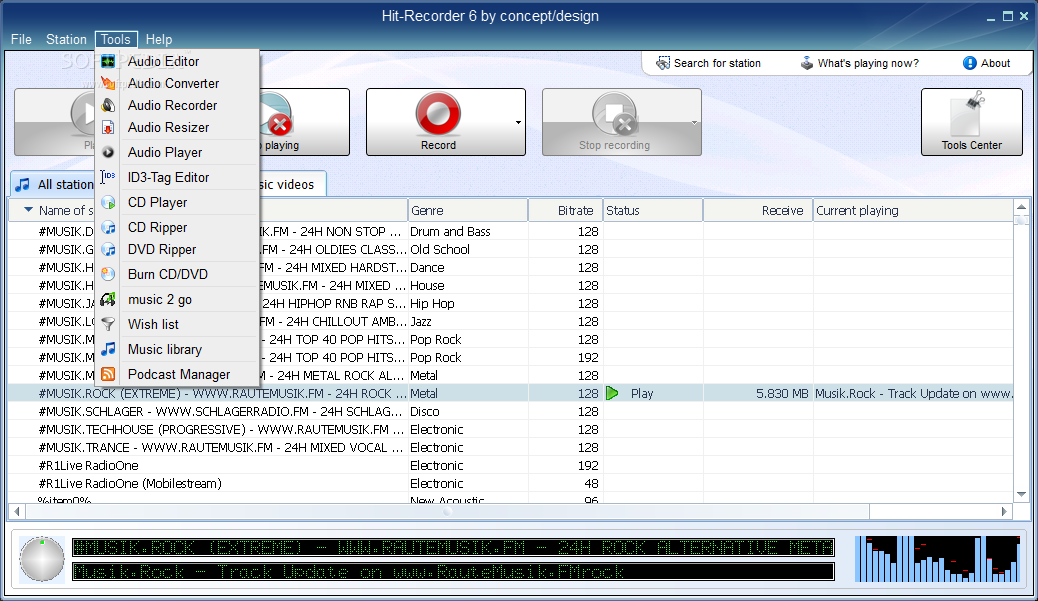Click the Status column header
The image size is (1038, 601).
(x=653, y=210)
